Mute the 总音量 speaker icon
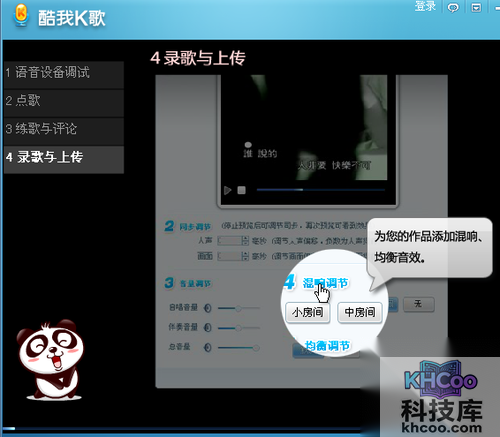This screenshot has height=437, width=500. [x=208, y=348]
